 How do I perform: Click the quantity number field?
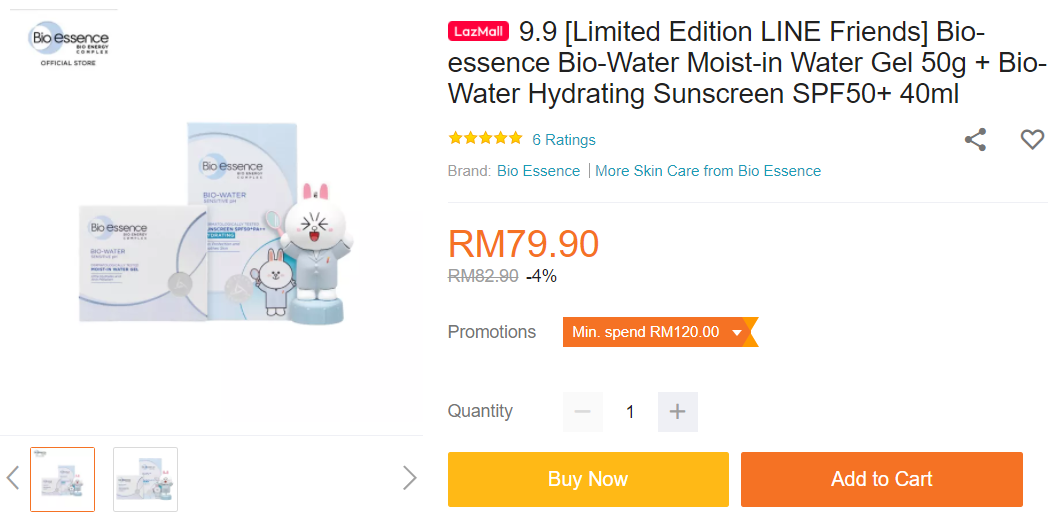(x=630, y=412)
